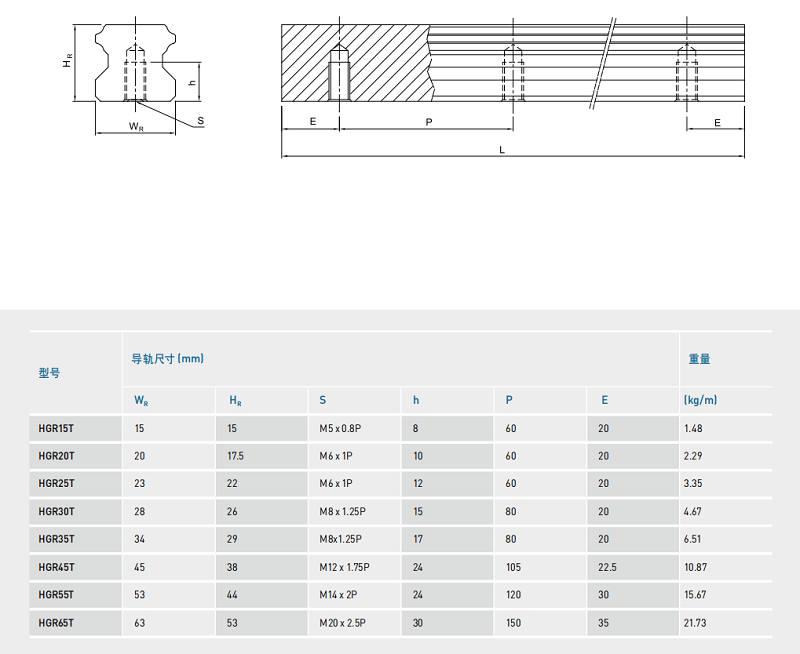Select the HGR45T model row label
The width and height of the screenshot is (800, 654).
coord(56,567)
